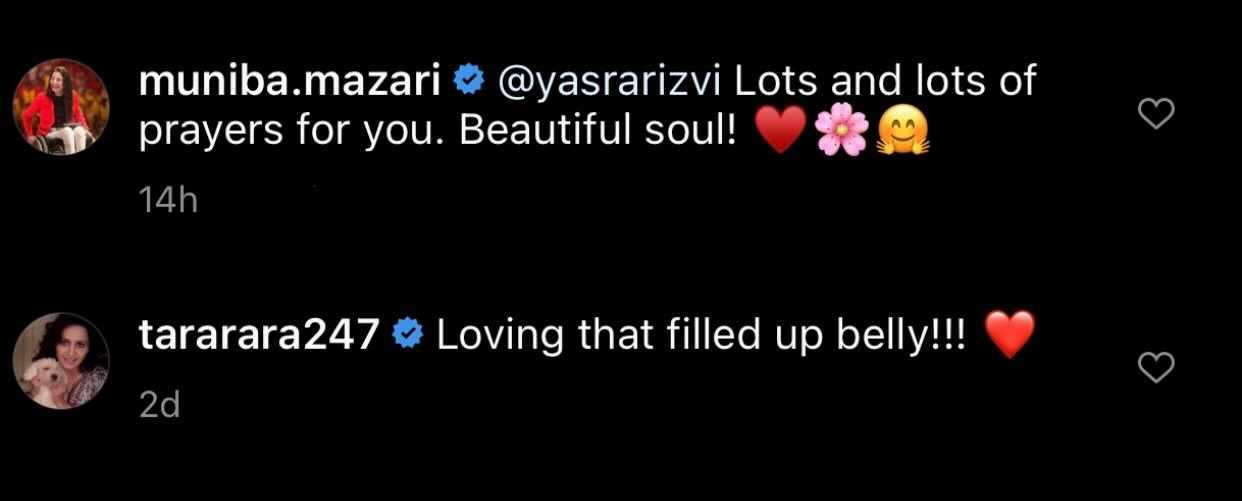1242x501 pixels.
Task: Like tararara247's comment with the heart
Action: coord(1156,369)
